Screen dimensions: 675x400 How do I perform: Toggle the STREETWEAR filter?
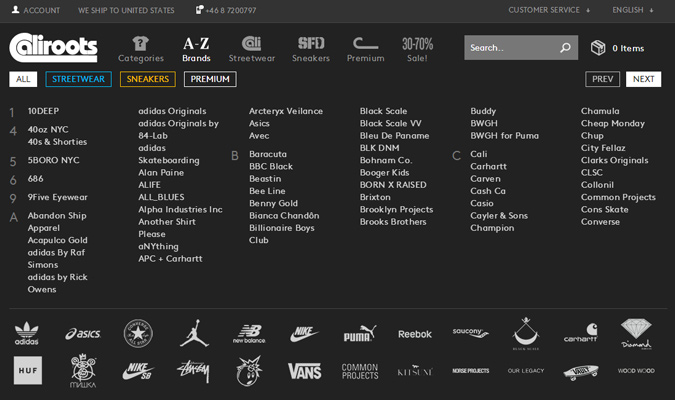point(78,79)
